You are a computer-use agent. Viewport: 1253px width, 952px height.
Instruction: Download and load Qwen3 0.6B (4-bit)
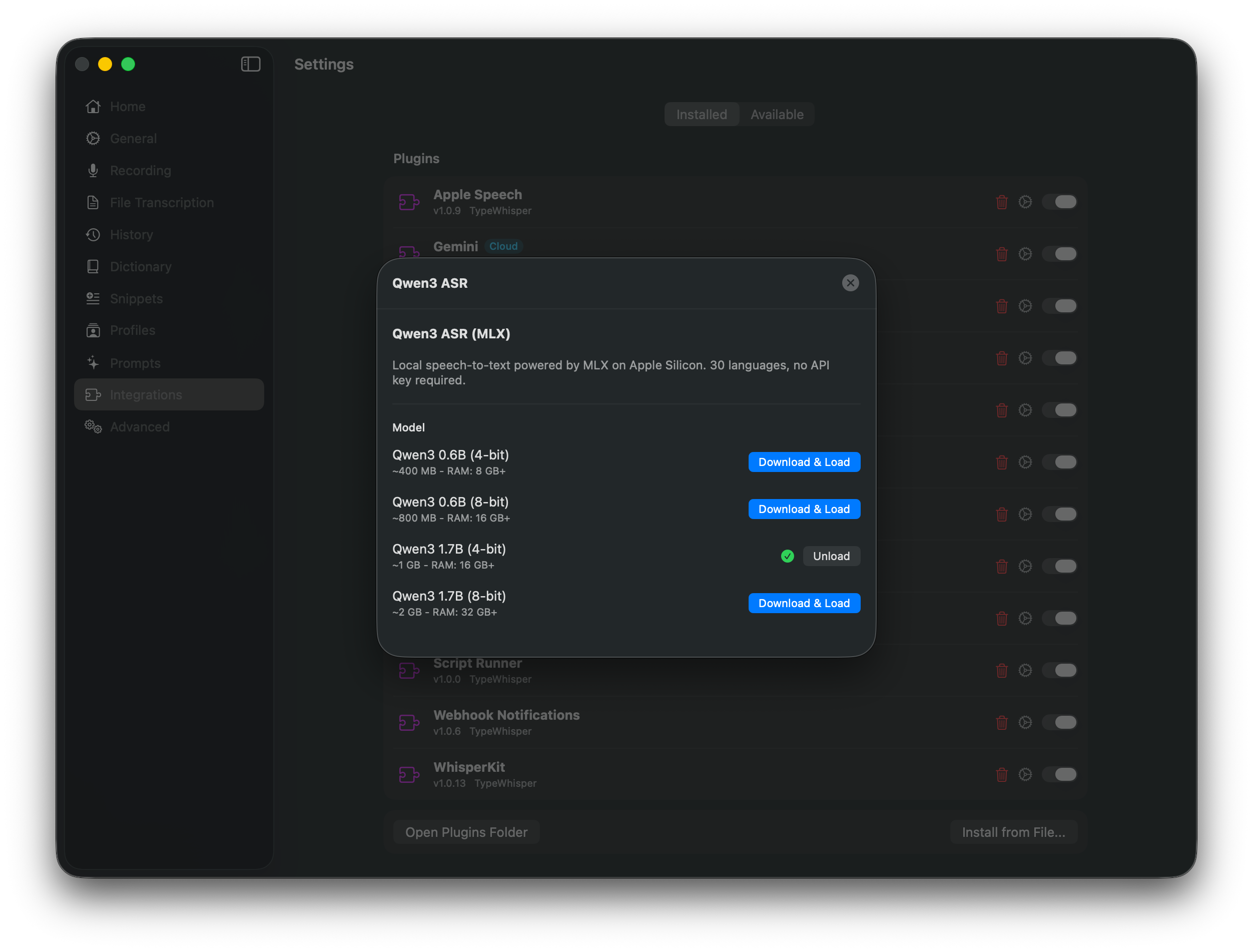tap(804, 462)
